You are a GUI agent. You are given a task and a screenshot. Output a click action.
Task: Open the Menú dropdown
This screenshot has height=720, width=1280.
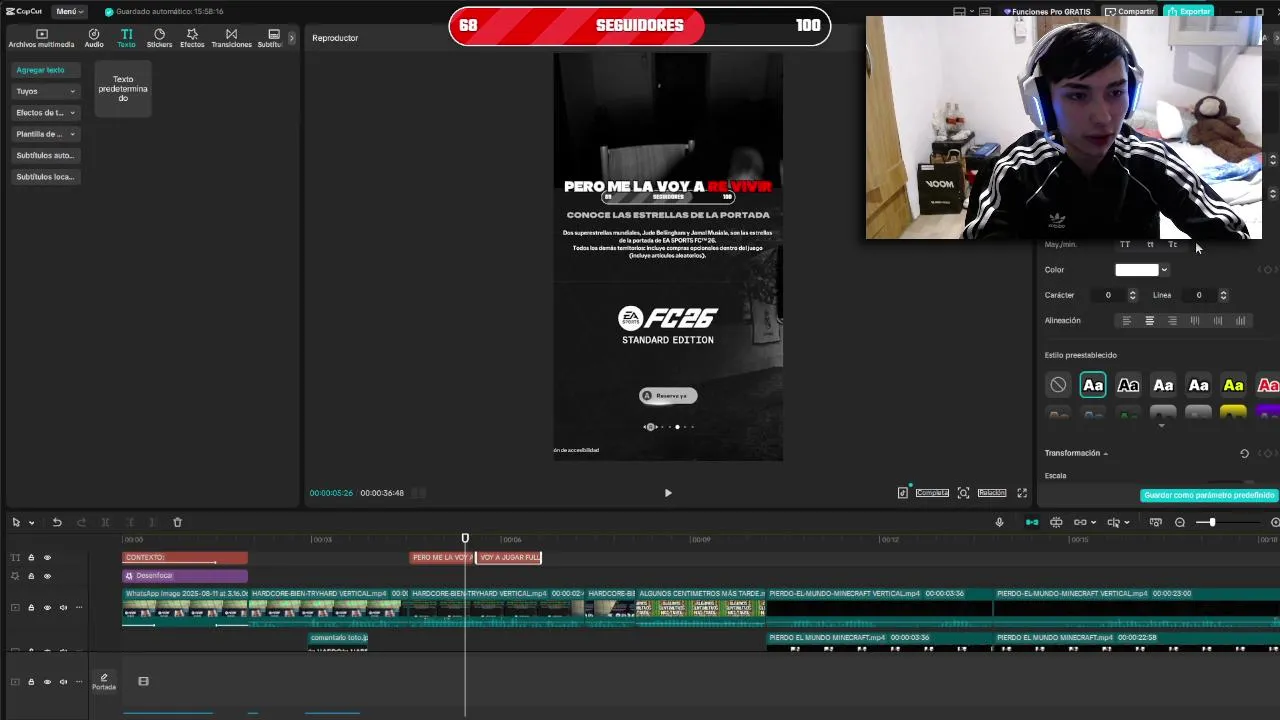(70, 11)
